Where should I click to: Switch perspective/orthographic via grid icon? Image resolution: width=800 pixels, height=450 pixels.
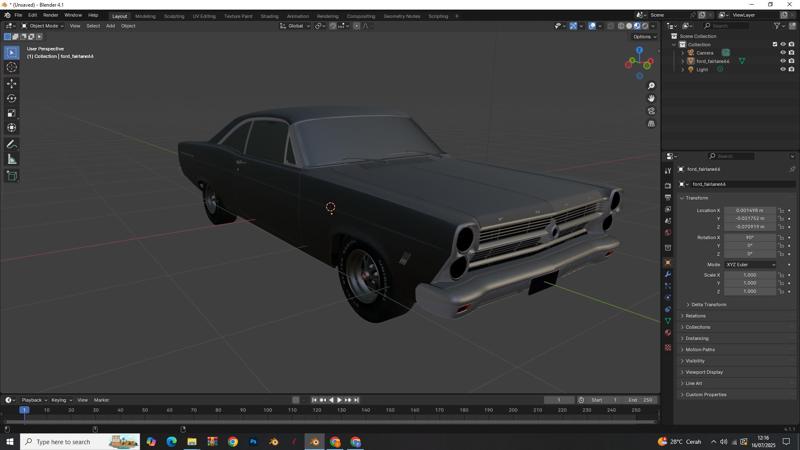(x=651, y=123)
